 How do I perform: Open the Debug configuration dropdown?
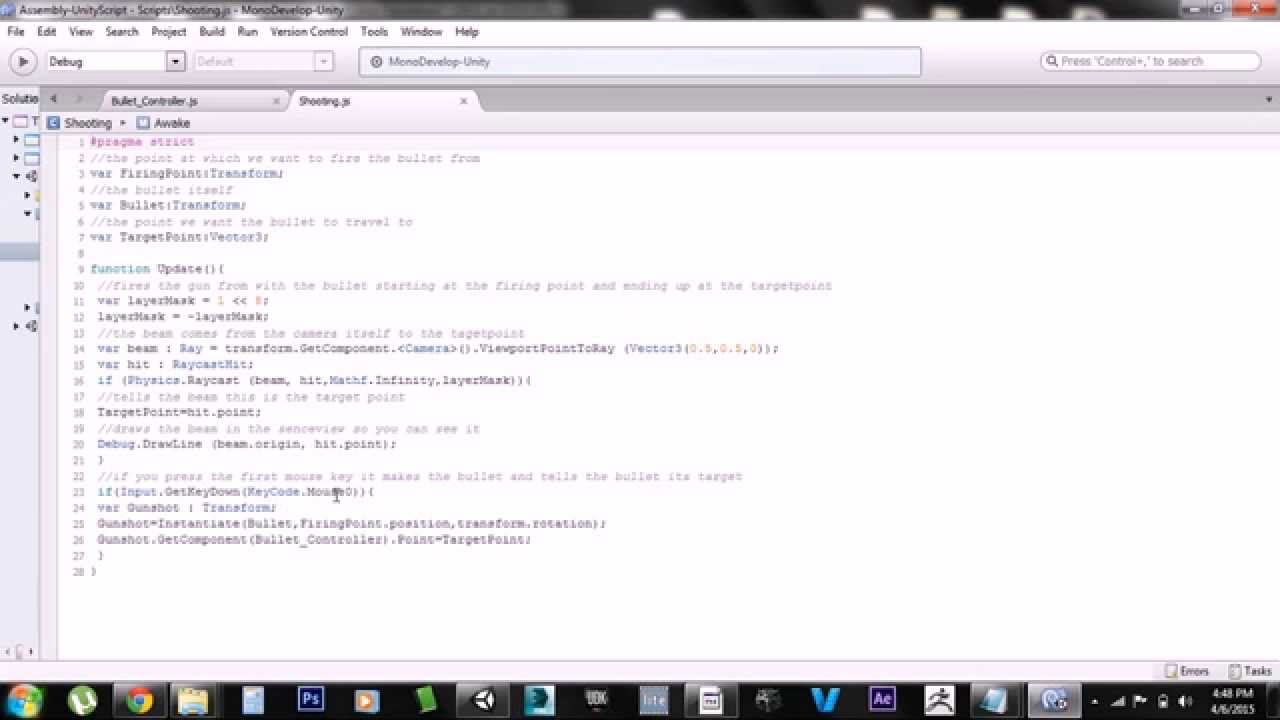pyautogui.click(x=116, y=62)
